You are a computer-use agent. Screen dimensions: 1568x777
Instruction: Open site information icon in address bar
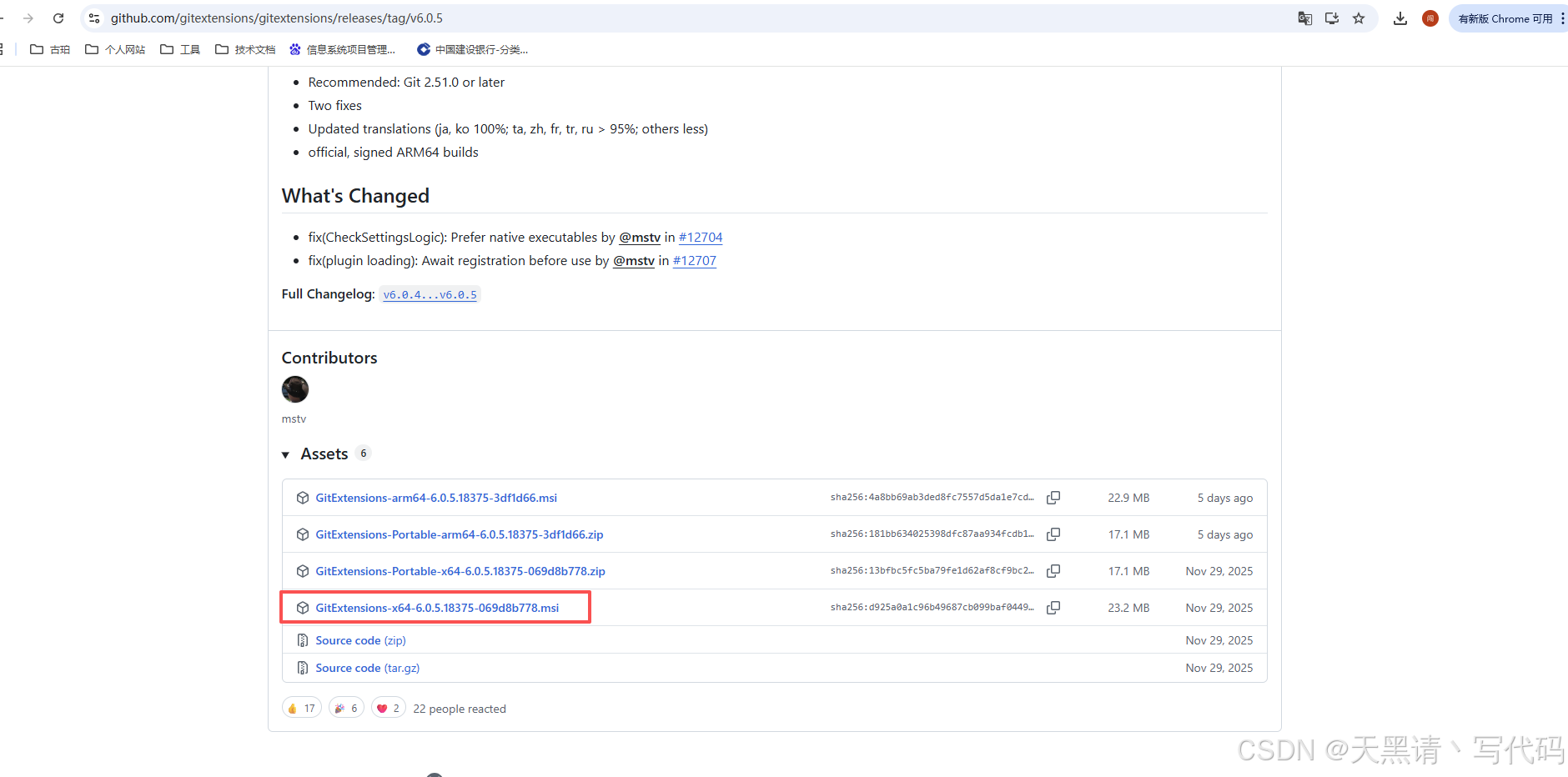(x=94, y=18)
